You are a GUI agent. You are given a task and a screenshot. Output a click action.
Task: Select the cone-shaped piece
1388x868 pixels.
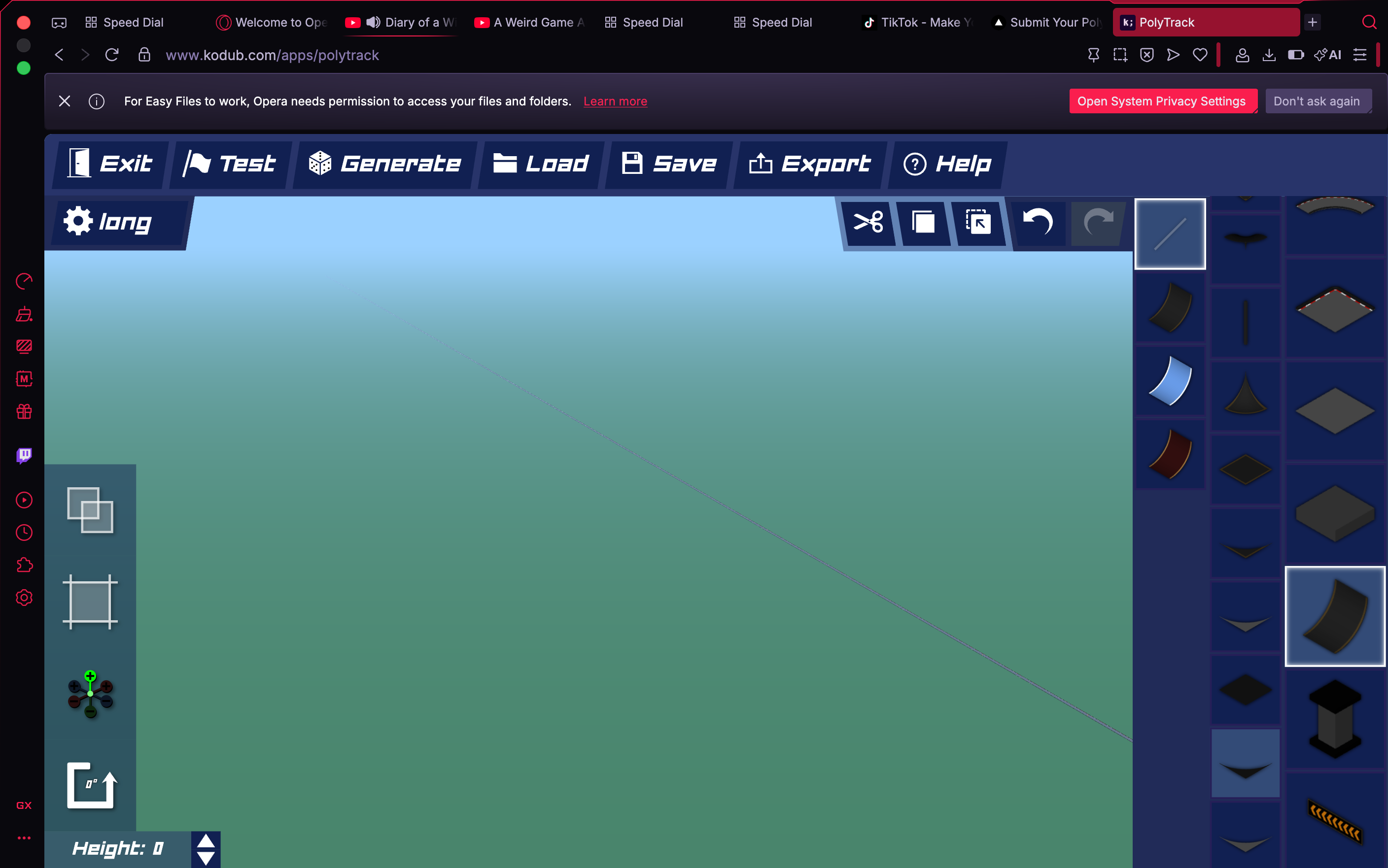tap(1246, 396)
